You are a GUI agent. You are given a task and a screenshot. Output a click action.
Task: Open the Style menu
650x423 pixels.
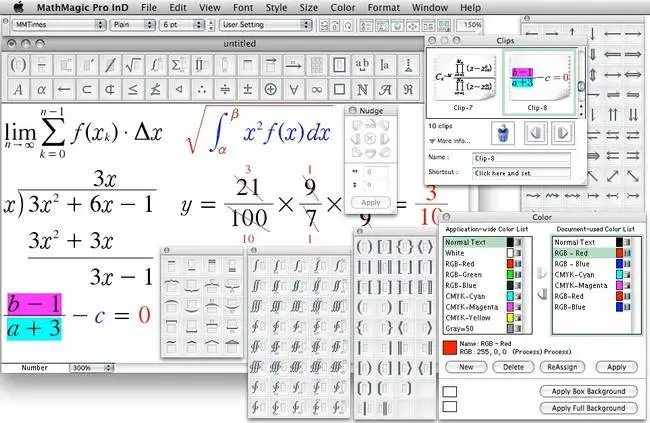coord(276,7)
